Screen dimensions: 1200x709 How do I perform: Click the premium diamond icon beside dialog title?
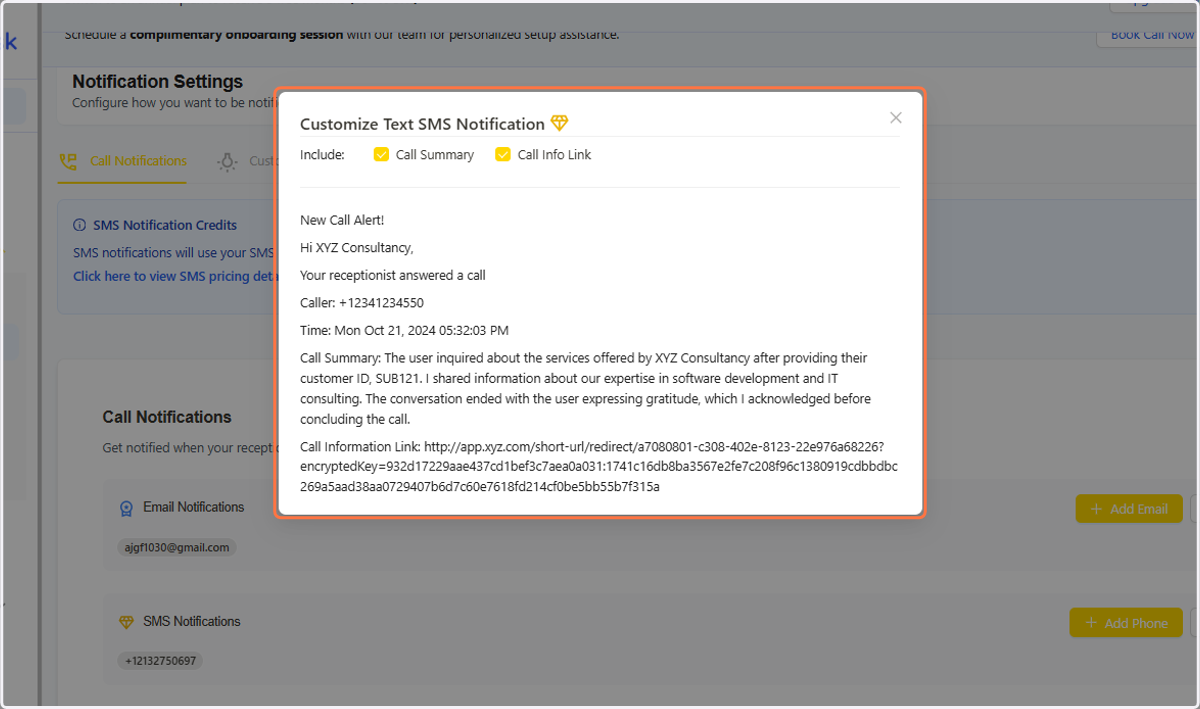click(559, 124)
